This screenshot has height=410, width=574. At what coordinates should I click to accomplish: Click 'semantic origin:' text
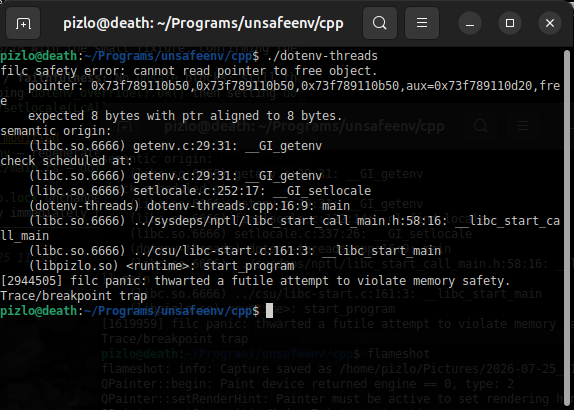click(x=56, y=131)
